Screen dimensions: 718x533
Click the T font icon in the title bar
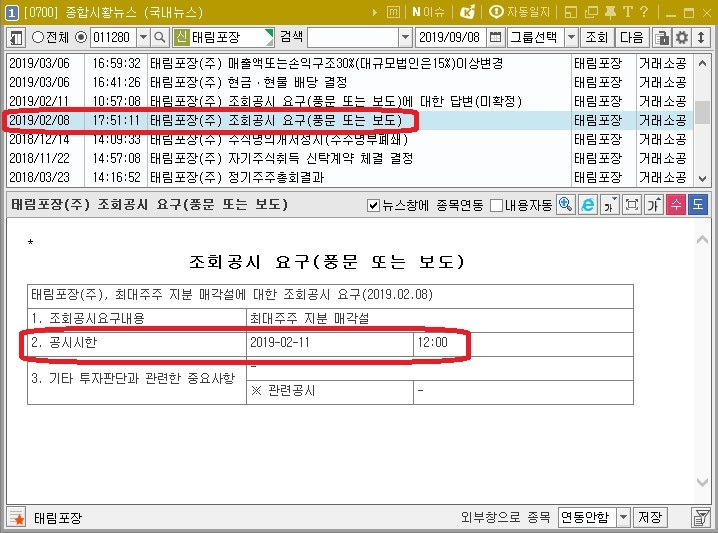point(627,12)
